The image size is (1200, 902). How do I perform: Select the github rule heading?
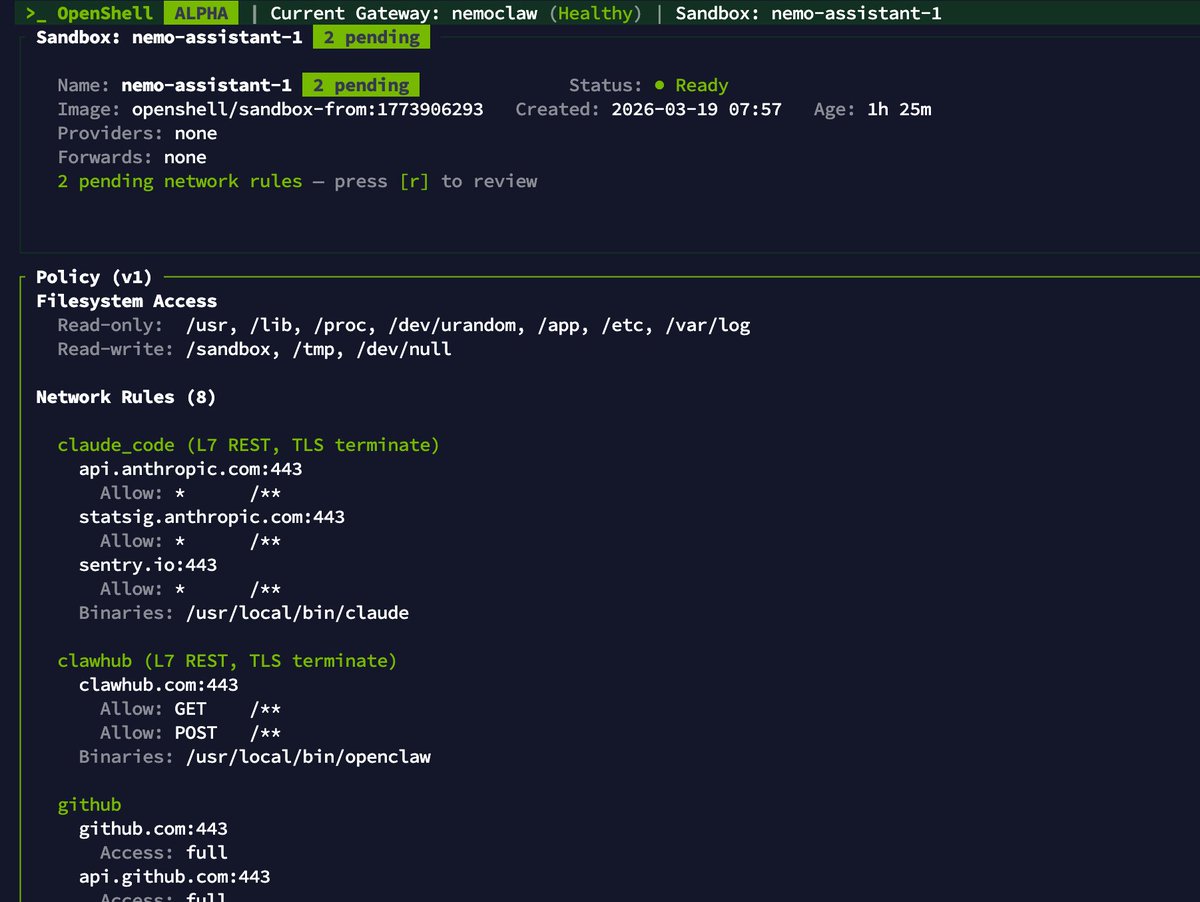90,805
